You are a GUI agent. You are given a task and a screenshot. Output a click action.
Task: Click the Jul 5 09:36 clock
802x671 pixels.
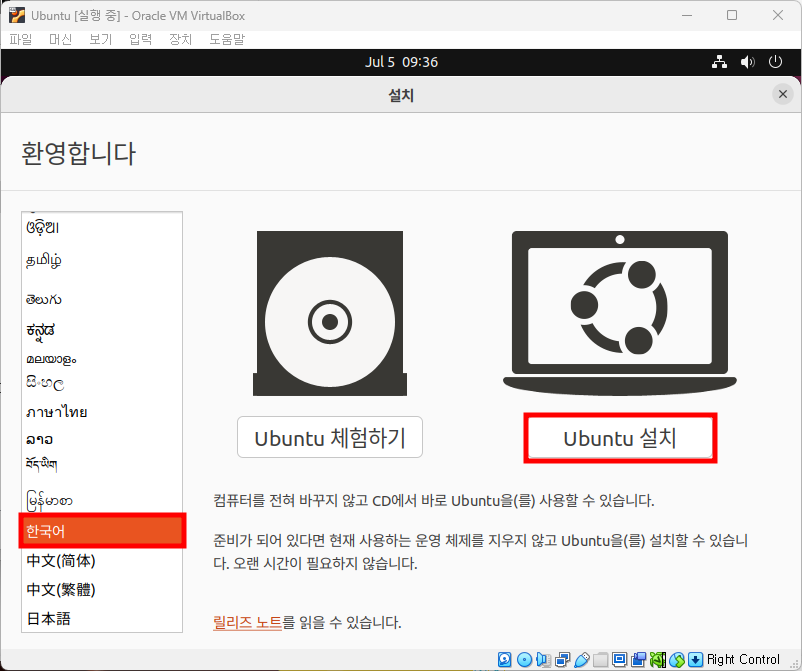[x=401, y=62]
